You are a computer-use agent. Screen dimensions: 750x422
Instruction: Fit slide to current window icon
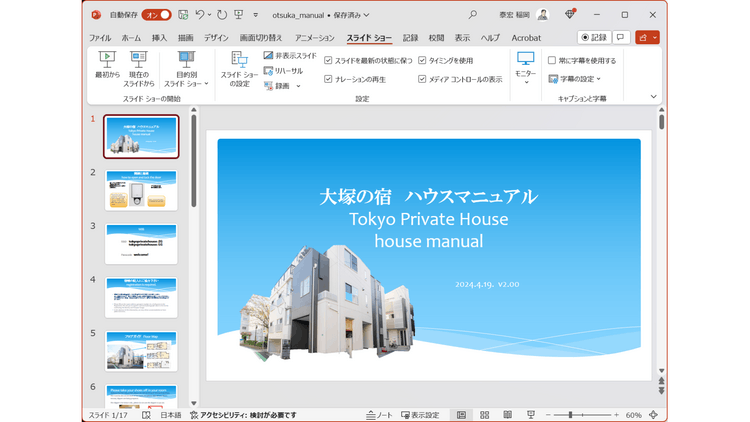(653, 415)
